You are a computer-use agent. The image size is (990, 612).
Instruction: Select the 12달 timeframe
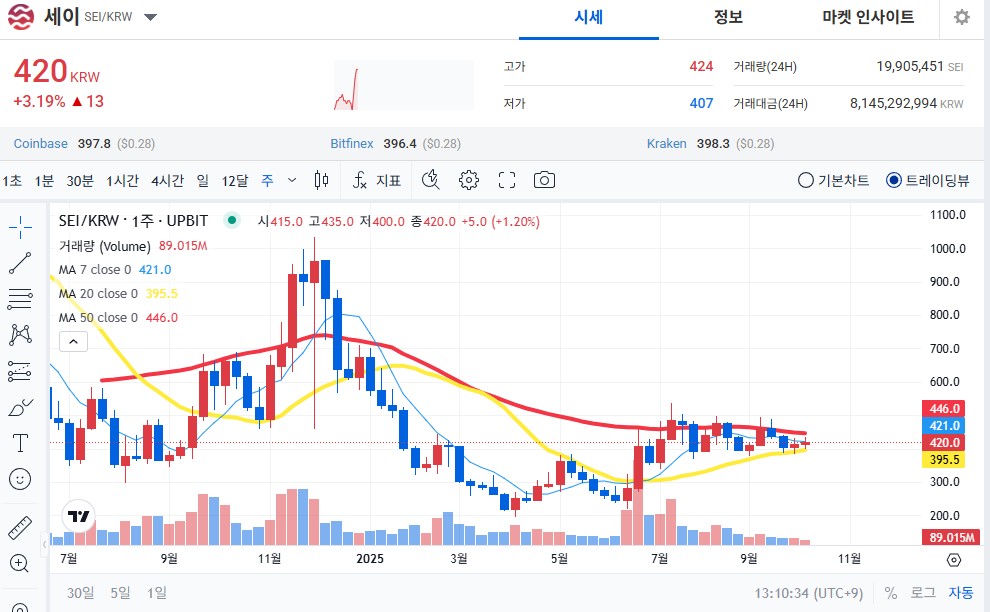(x=235, y=181)
